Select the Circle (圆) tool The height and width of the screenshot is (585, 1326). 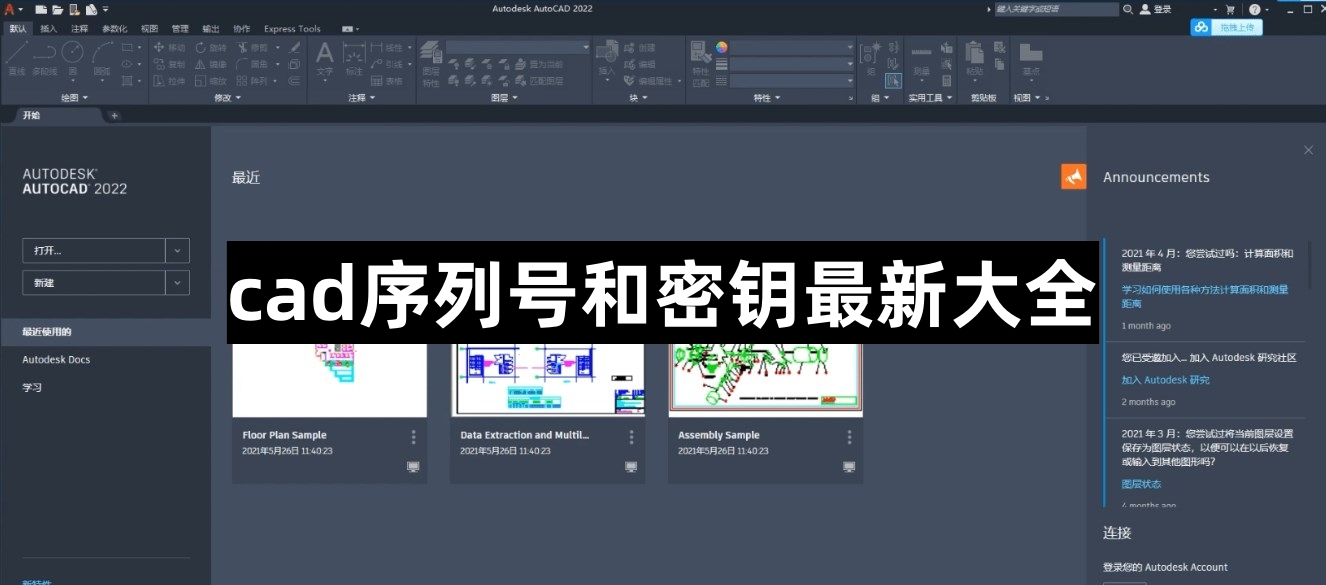point(72,58)
